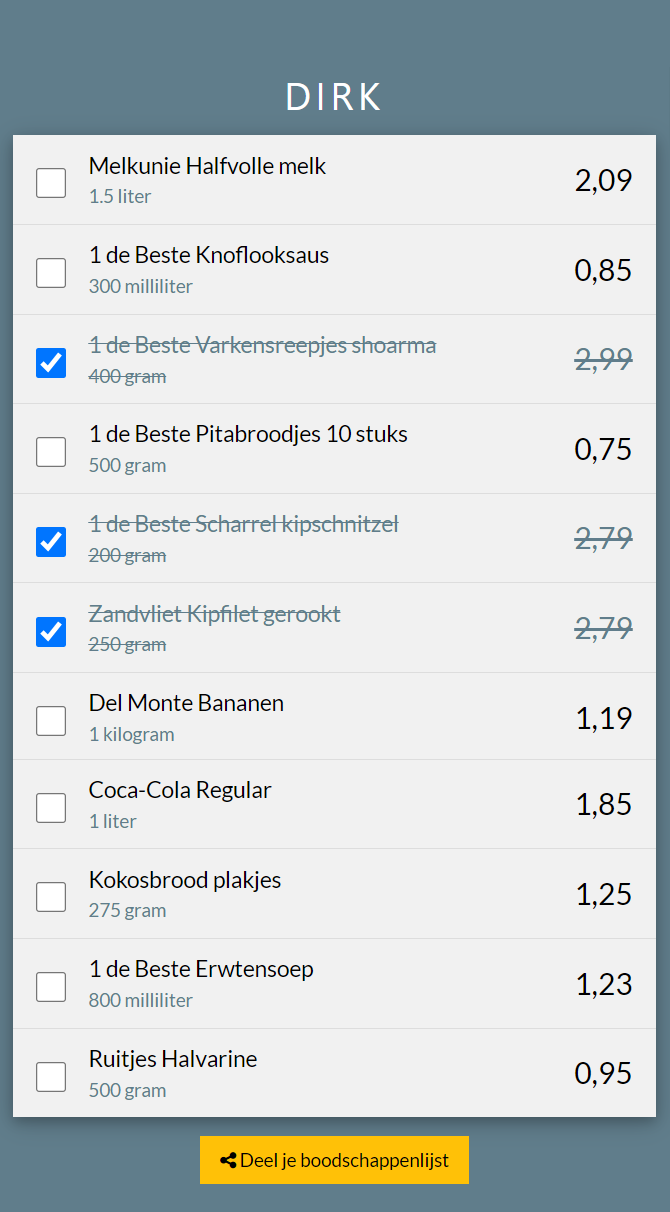Uncheck Varkensreepjes shoarma item
Image resolution: width=670 pixels, height=1212 pixels.
click(x=51, y=362)
